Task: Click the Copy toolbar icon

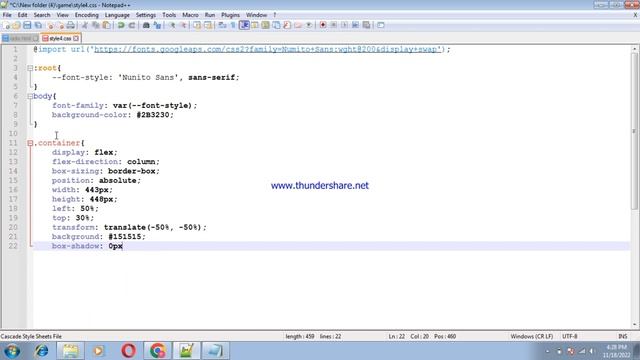Action: [96, 25]
